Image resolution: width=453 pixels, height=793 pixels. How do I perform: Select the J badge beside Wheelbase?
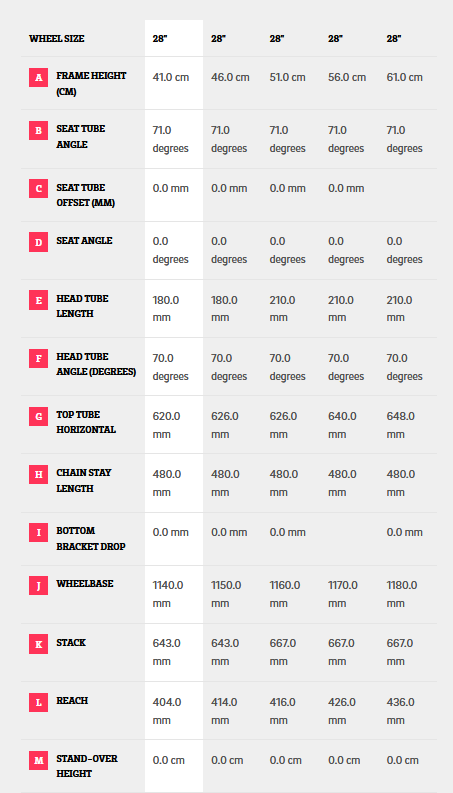pos(38,585)
